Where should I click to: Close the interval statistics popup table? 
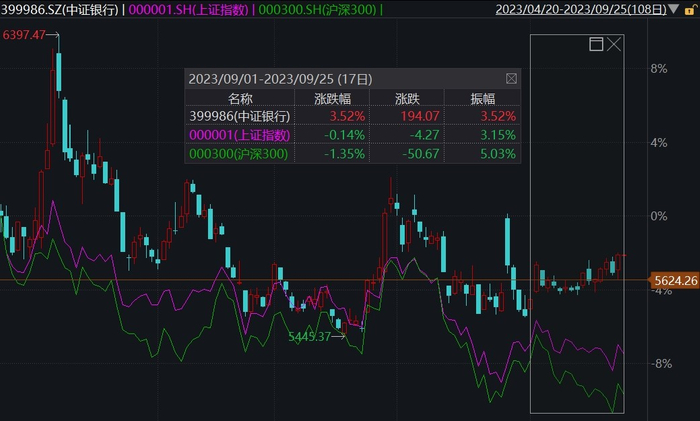point(511,79)
